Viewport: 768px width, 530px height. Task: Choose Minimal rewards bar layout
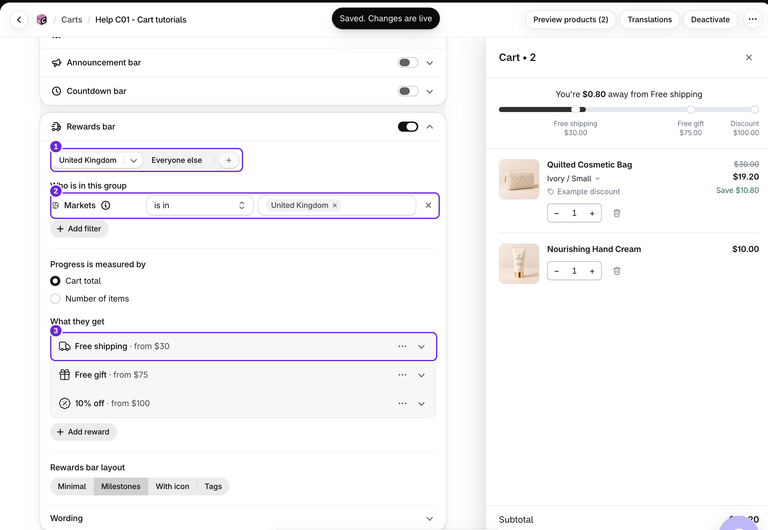(x=72, y=486)
